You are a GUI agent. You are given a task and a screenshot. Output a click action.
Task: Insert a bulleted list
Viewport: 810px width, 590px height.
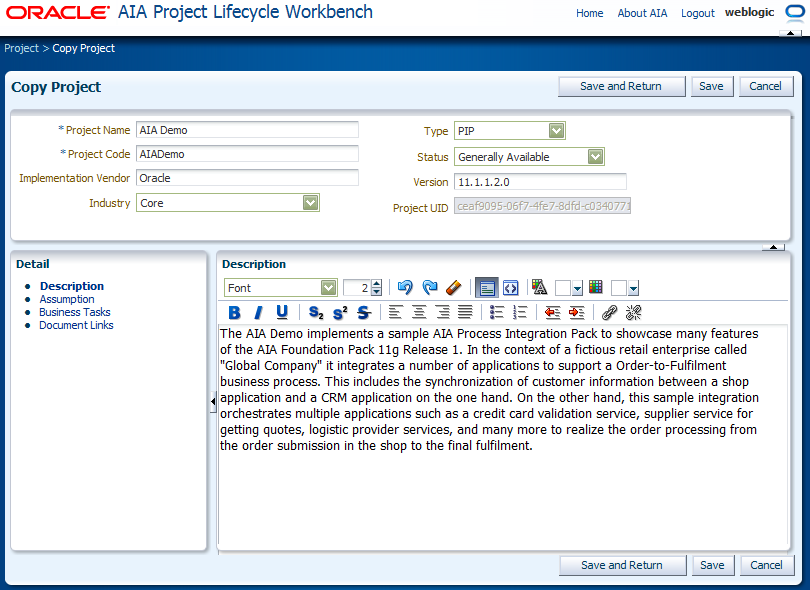pos(496,312)
